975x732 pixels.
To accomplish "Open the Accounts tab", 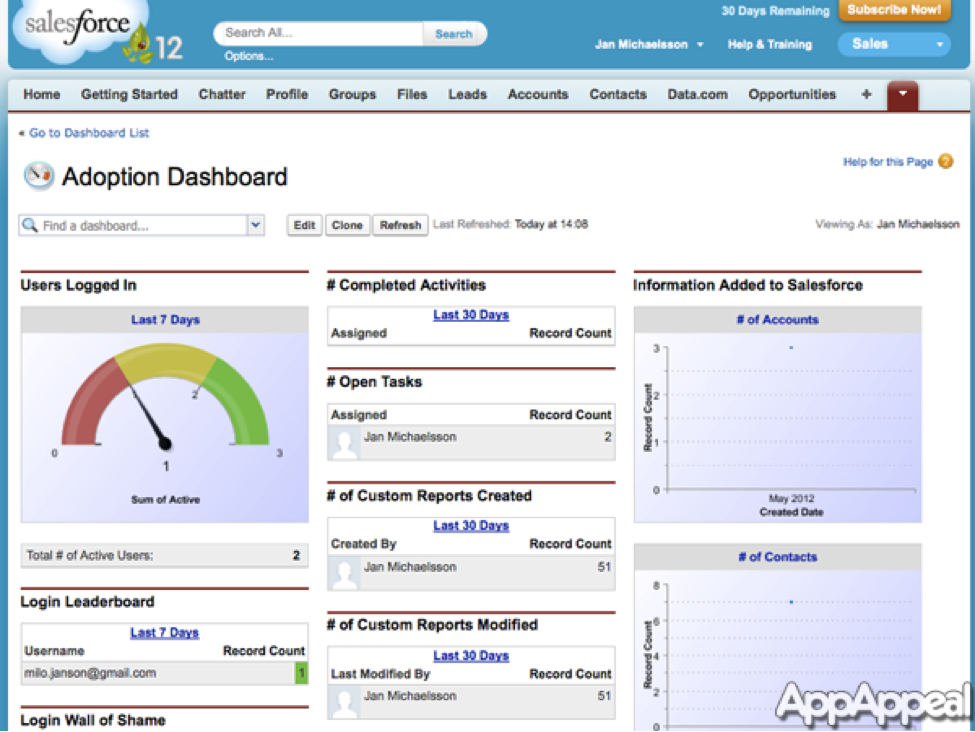I will coord(538,95).
